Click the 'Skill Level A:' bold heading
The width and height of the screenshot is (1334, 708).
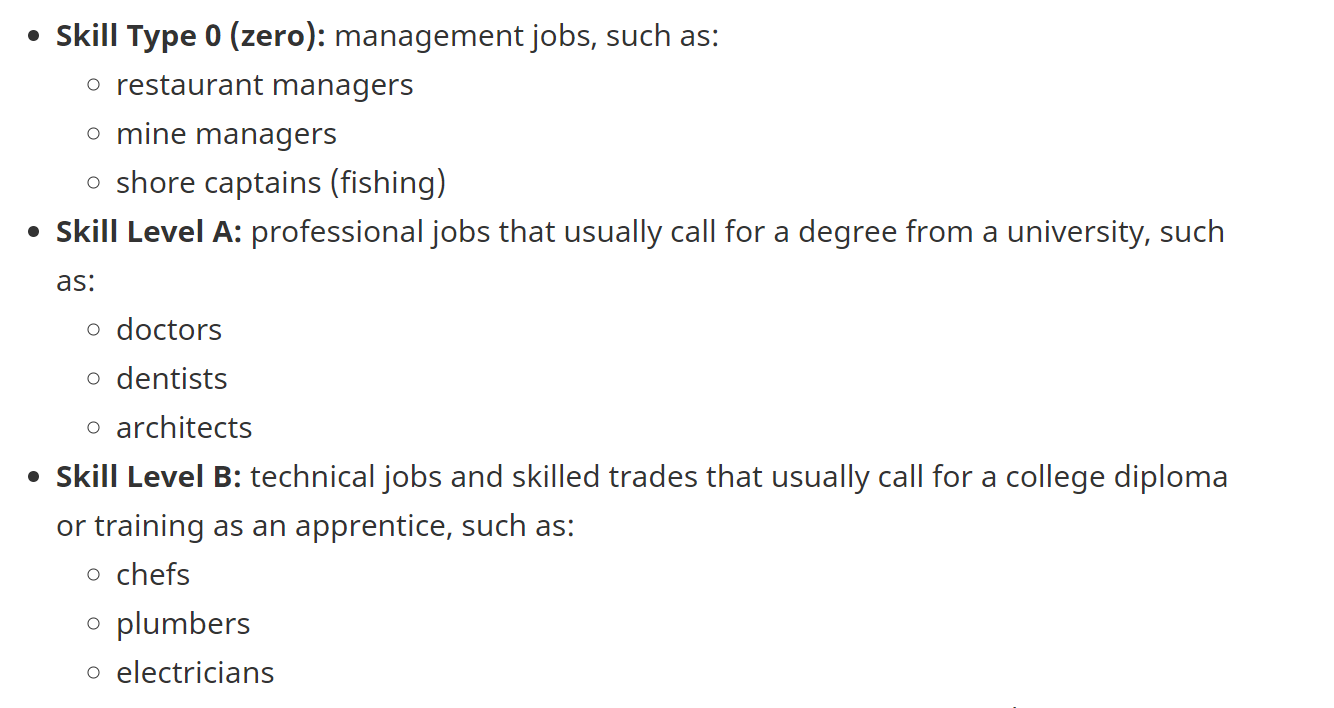149,232
